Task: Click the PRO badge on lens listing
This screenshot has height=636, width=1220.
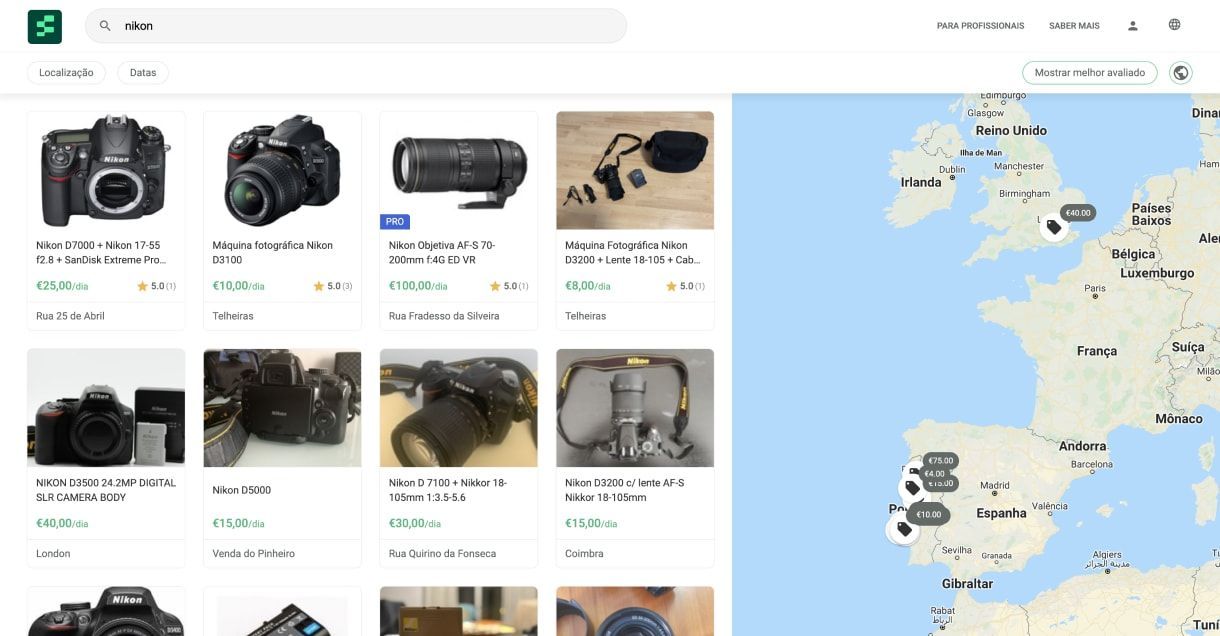Action: click(x=395, y=222)
